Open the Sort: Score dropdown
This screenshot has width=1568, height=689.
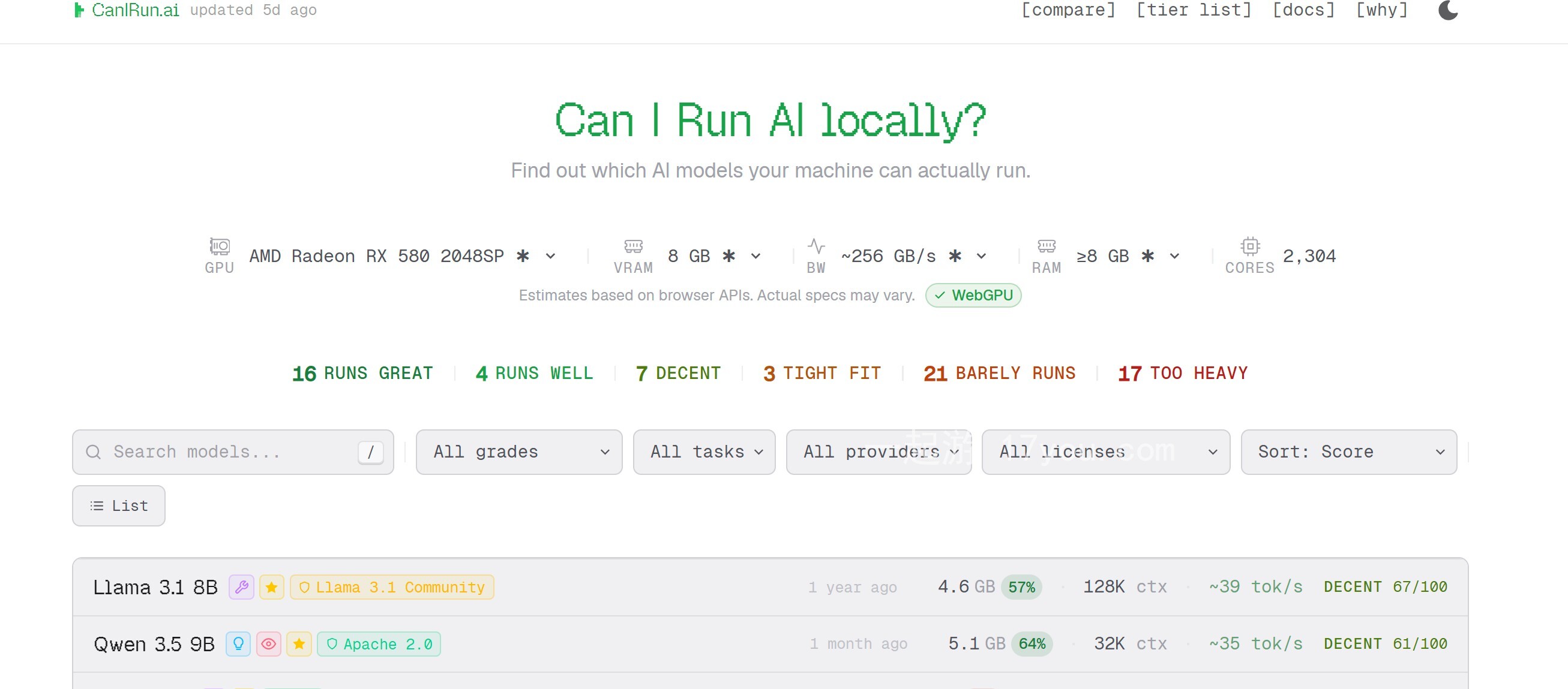coord(1348,452)
